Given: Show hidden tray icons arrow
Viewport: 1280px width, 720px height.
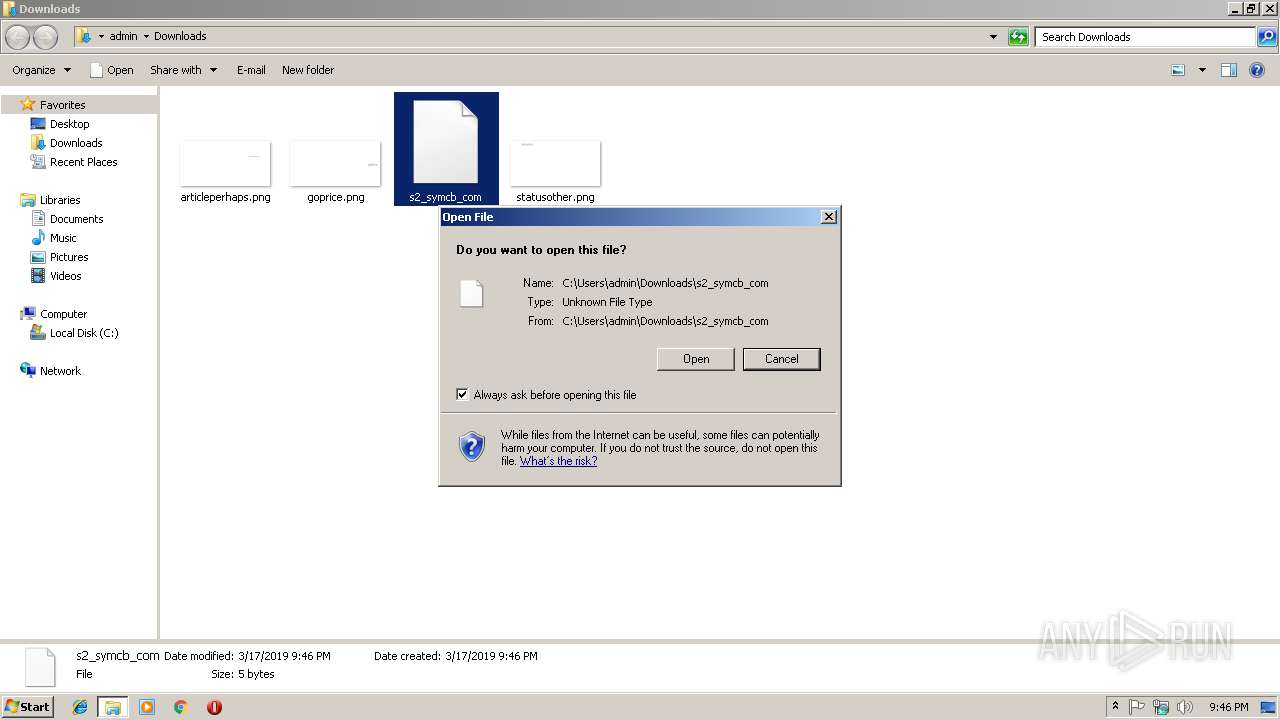Looking at the screenshot, I should click(x=1115, y=707).
